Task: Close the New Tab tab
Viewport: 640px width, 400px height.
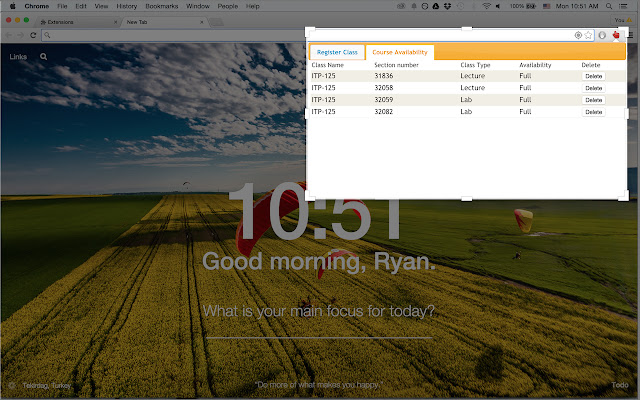Action: [202, 22]
